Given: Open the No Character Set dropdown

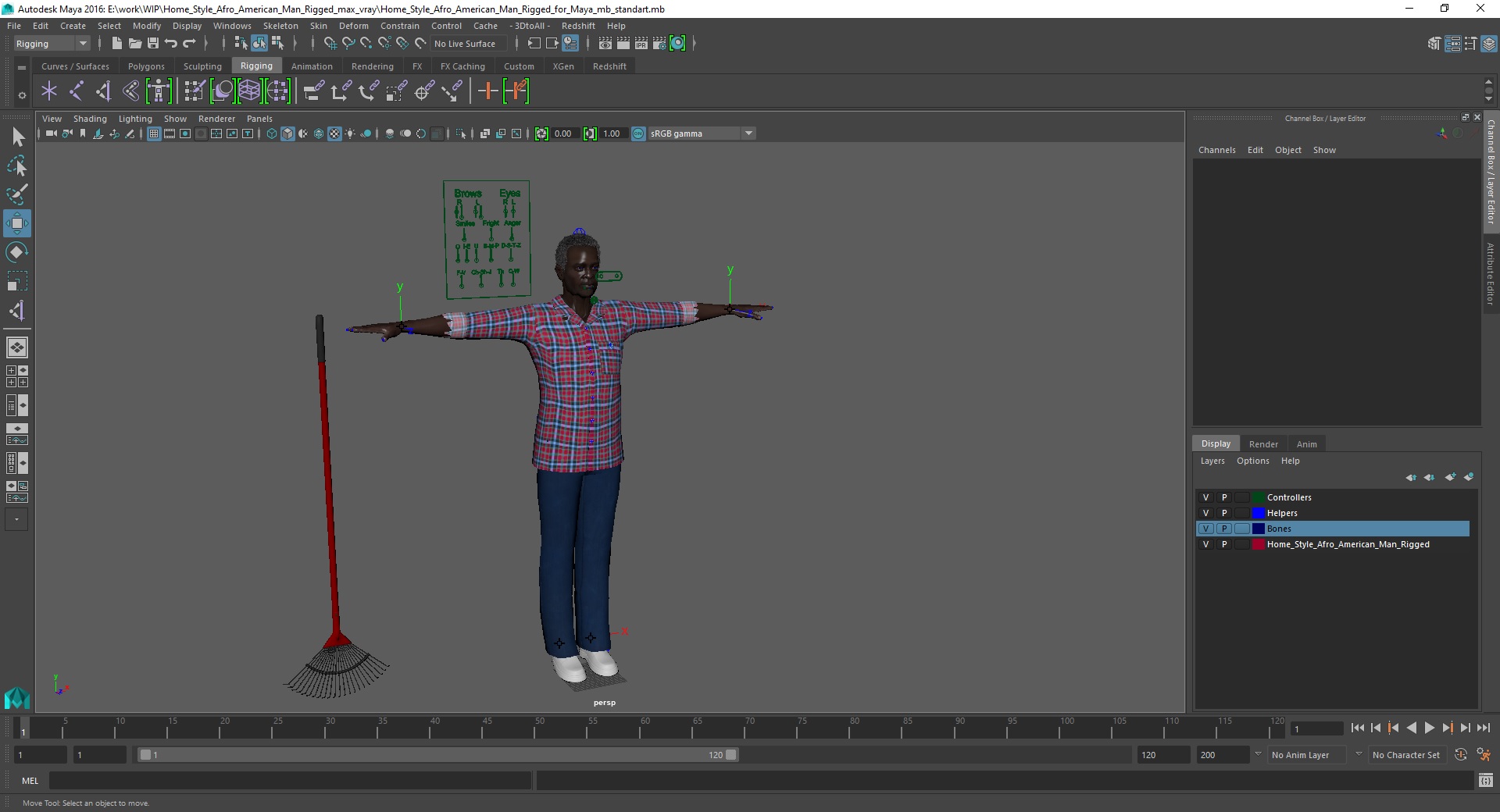Looking at the screenshot, I should 1408,755.
